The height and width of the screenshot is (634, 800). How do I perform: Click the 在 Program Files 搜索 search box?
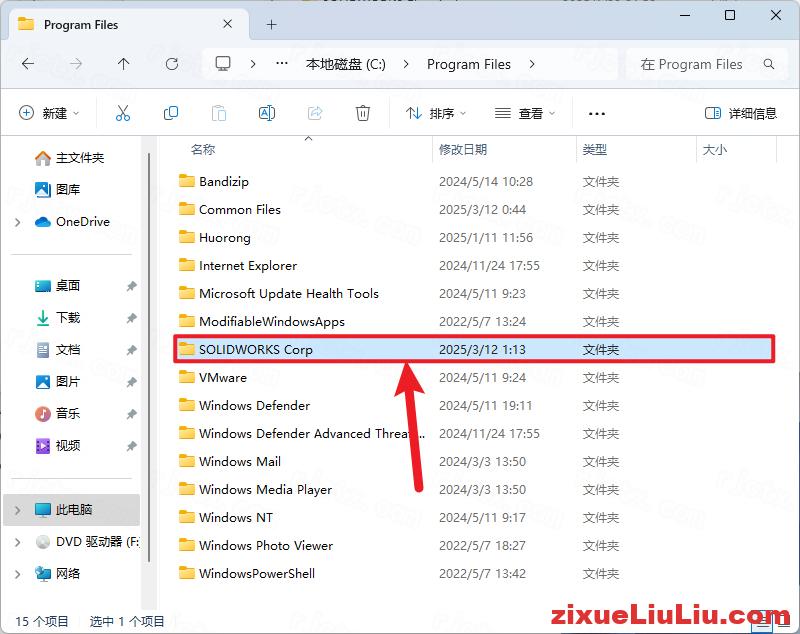point(700,64)
